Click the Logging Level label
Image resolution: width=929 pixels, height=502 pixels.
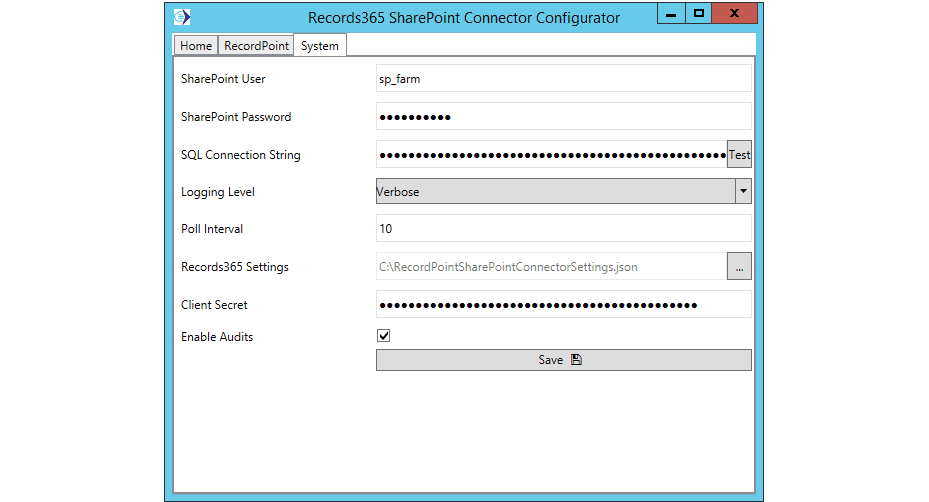tap(217, 192)
